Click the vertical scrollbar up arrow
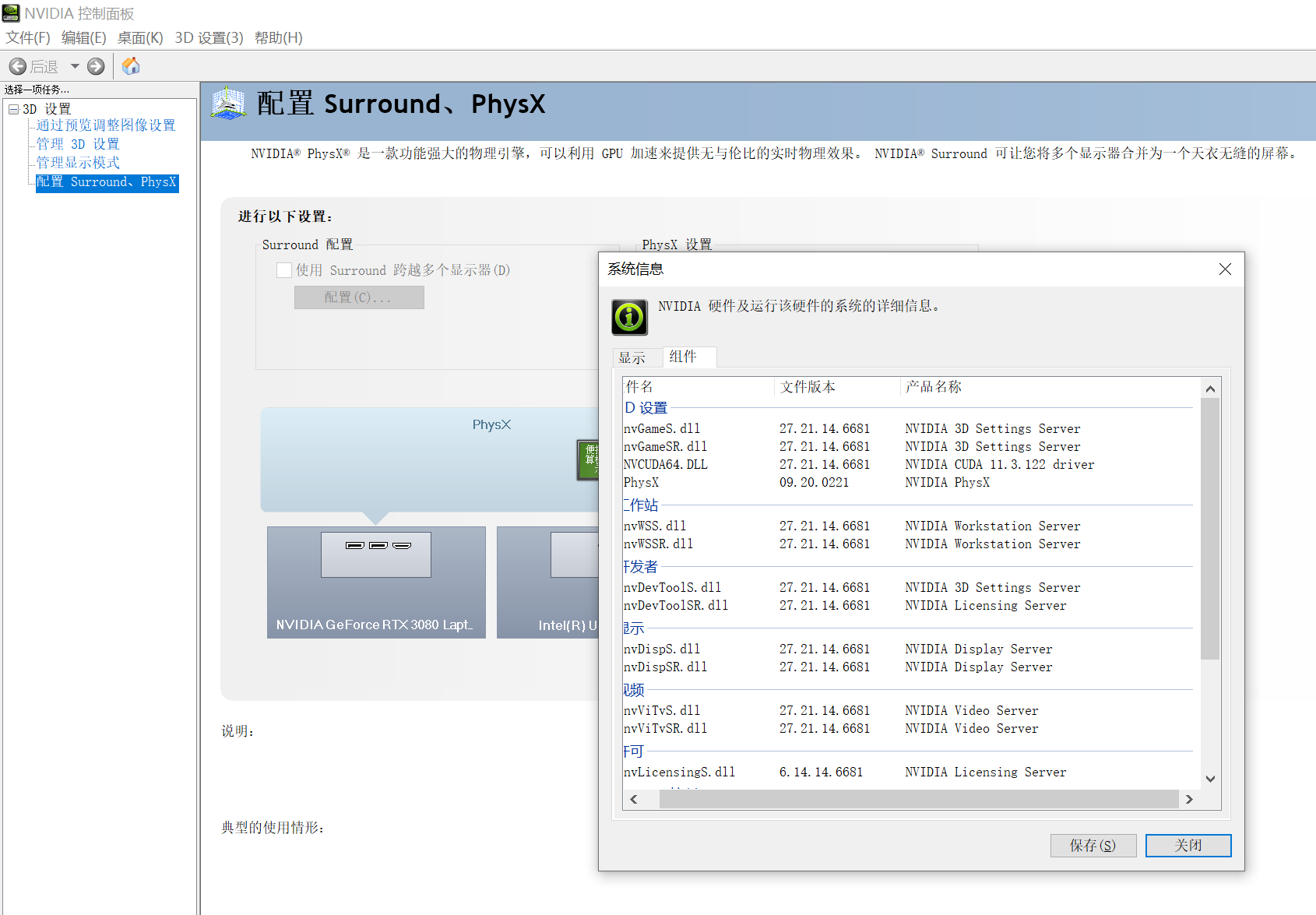Image resolution: width=1316 pixels, height=915 pixels. (1210, 389)
